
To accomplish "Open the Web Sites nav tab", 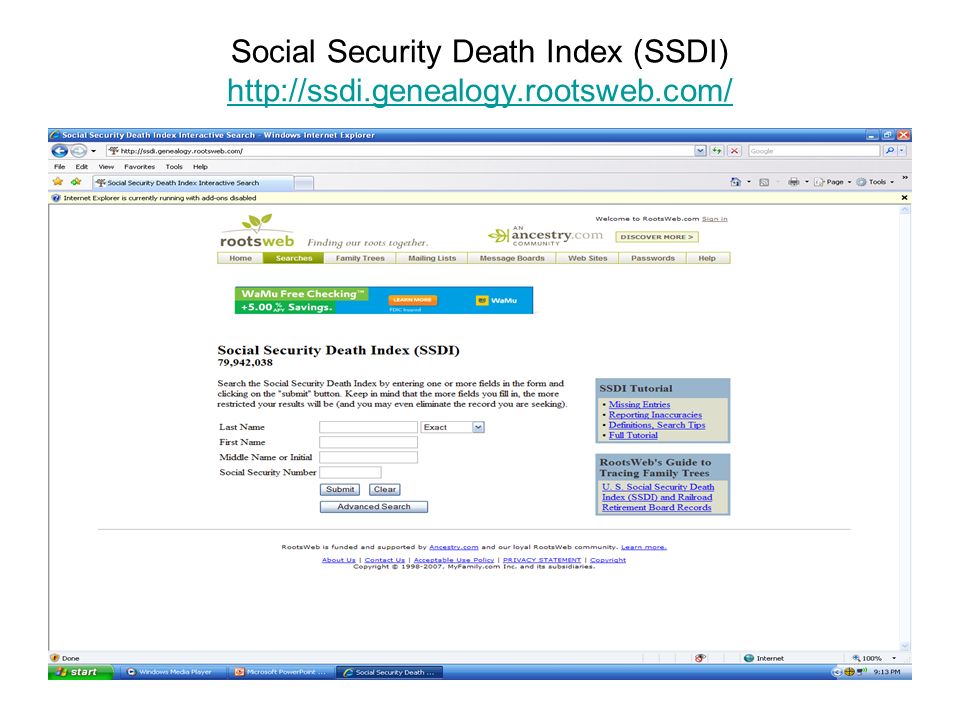I will [x=588, y=258].
